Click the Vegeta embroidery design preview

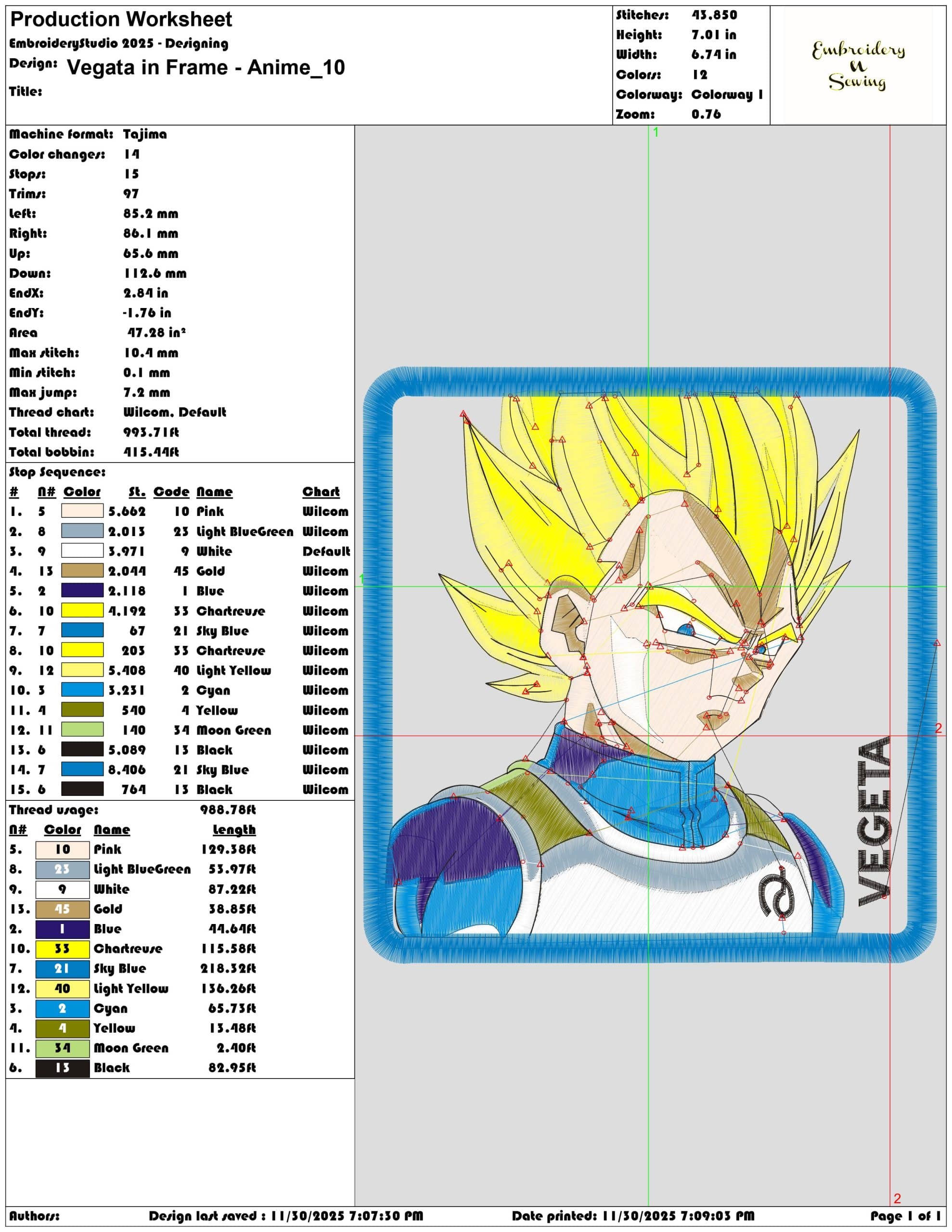pyautogui.click(x=650, y=665)
